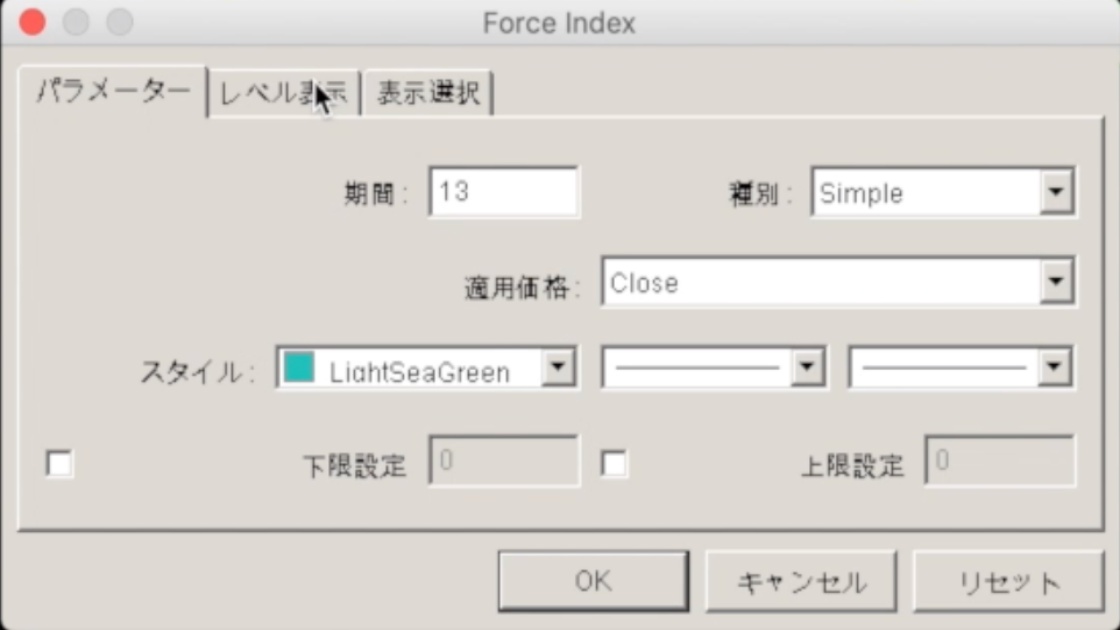1120x630 pixels.
Task: Open the line style dropdown
Action: [x=714, y=368]
